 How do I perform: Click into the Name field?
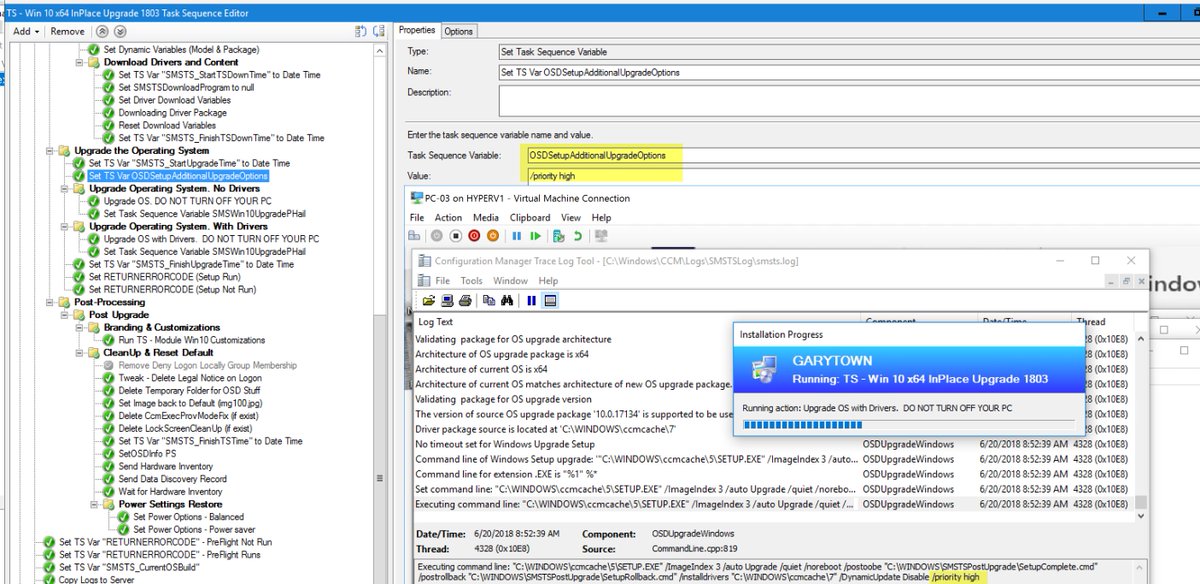coord(849,72)
